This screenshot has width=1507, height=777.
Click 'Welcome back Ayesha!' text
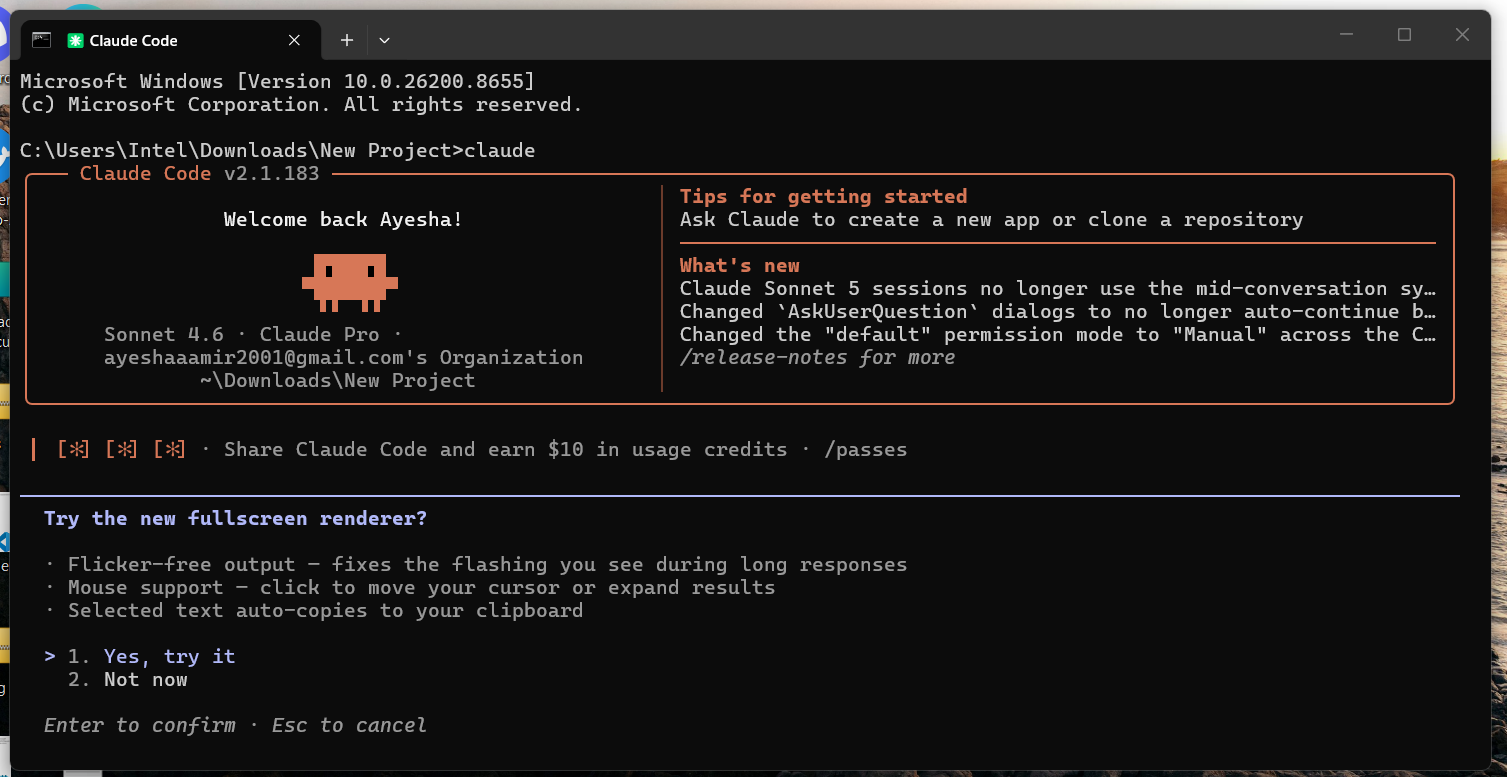[343, 219]
